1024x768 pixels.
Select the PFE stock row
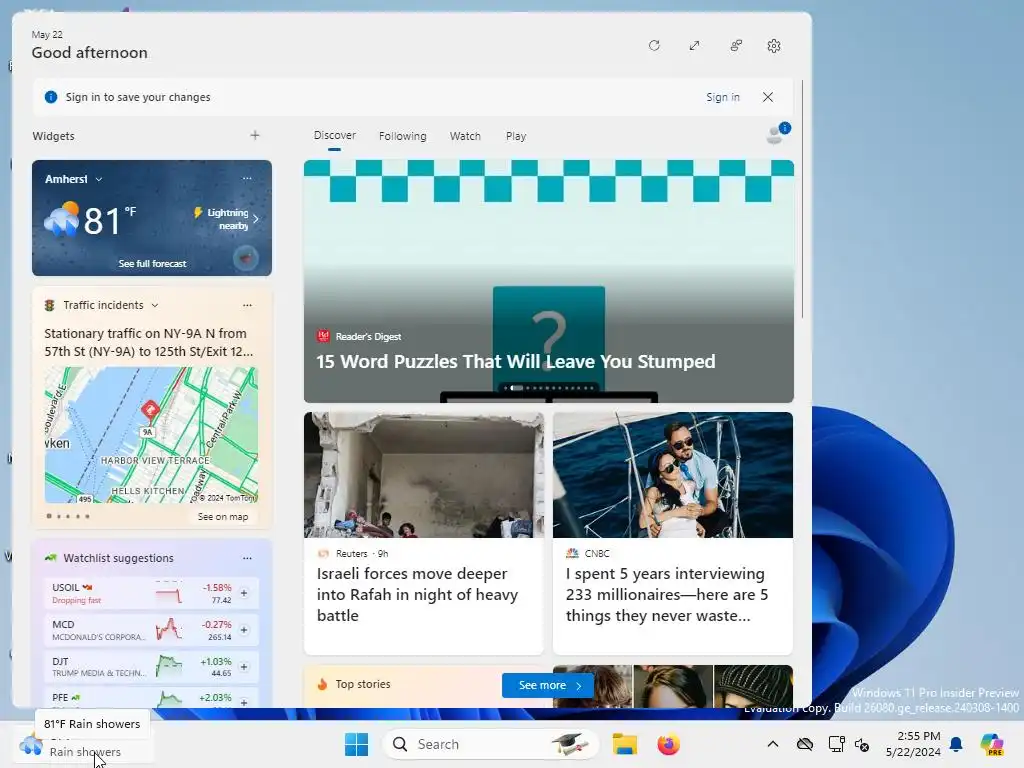(x=151, y=698)
